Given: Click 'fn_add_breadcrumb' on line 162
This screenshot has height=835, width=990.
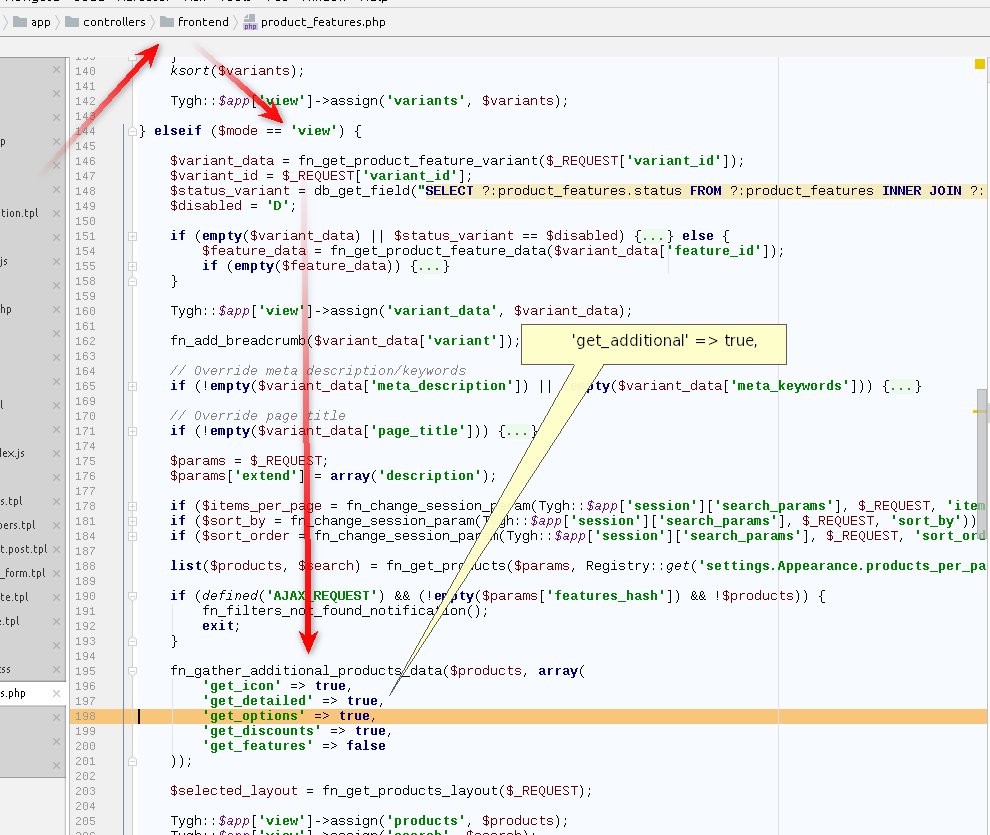Looking at the screenshot, I should (238, 341).
